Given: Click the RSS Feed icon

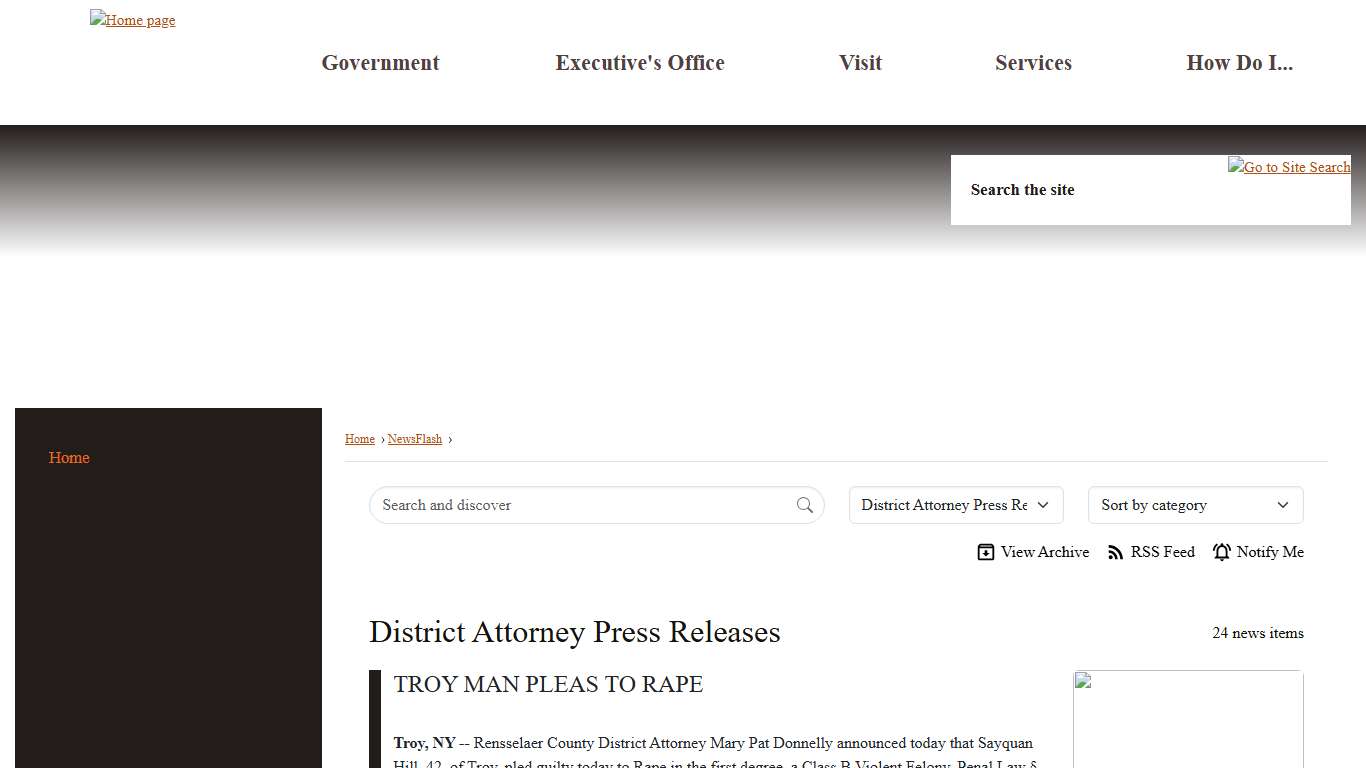Looking at the screenshot, I should tap(1116, 552).
